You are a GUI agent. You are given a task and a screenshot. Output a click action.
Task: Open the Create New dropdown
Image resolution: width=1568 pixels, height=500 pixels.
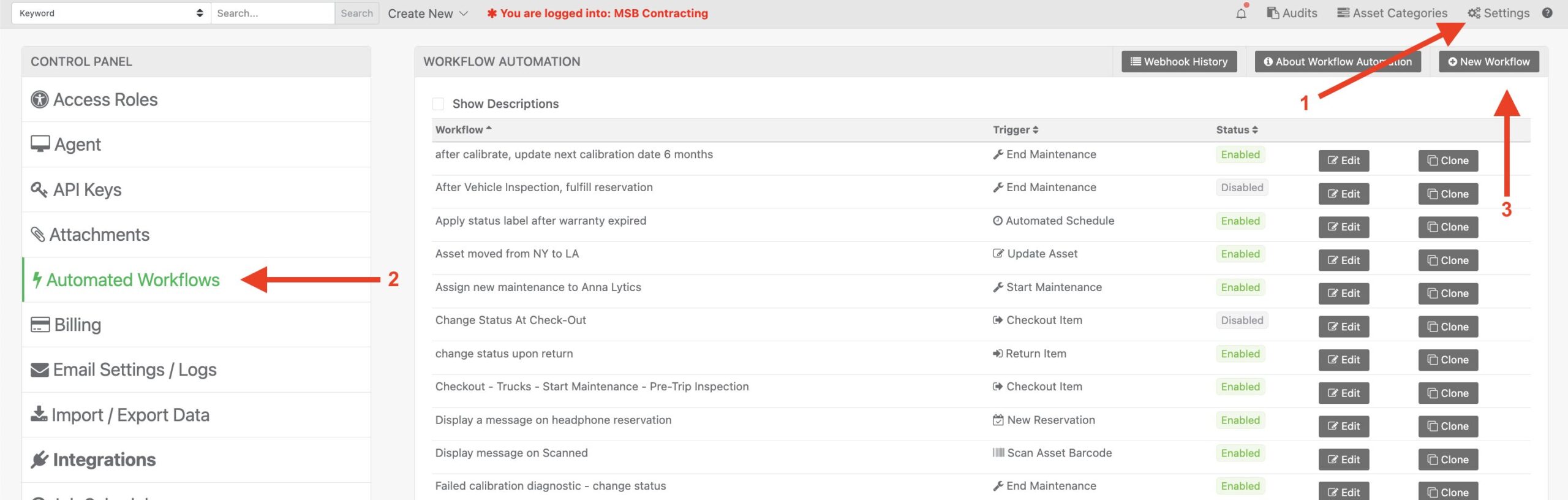click(428, 13)
